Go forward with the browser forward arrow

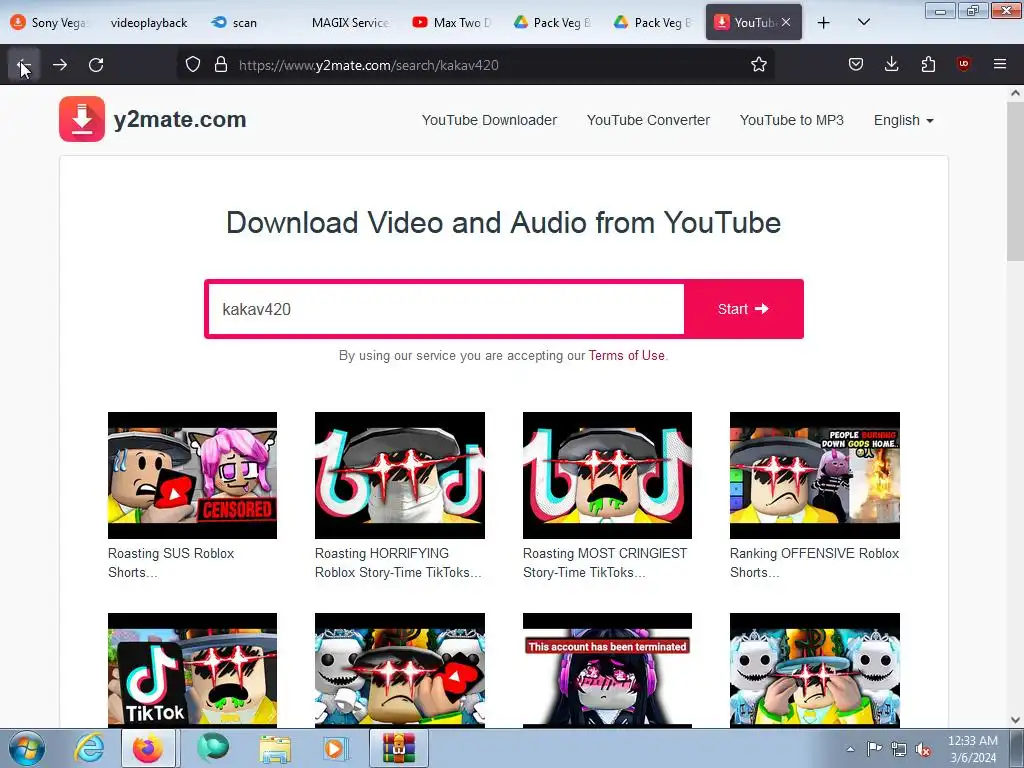(60, 65)
